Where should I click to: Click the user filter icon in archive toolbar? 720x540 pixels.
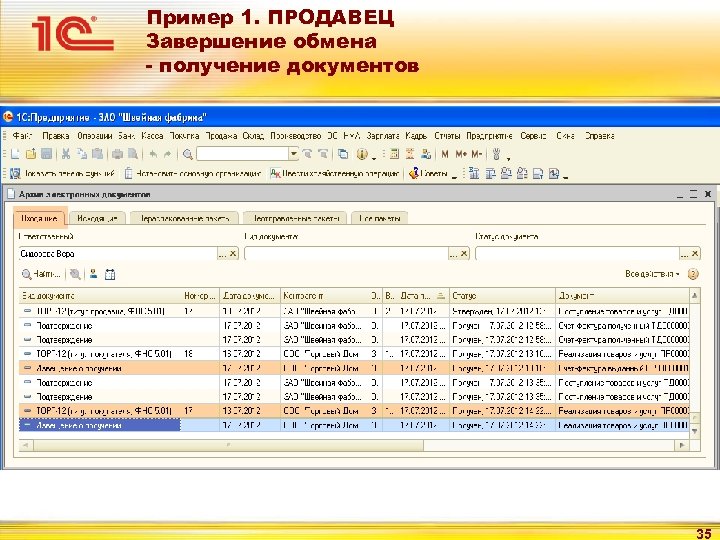click(x=93, y=274)
